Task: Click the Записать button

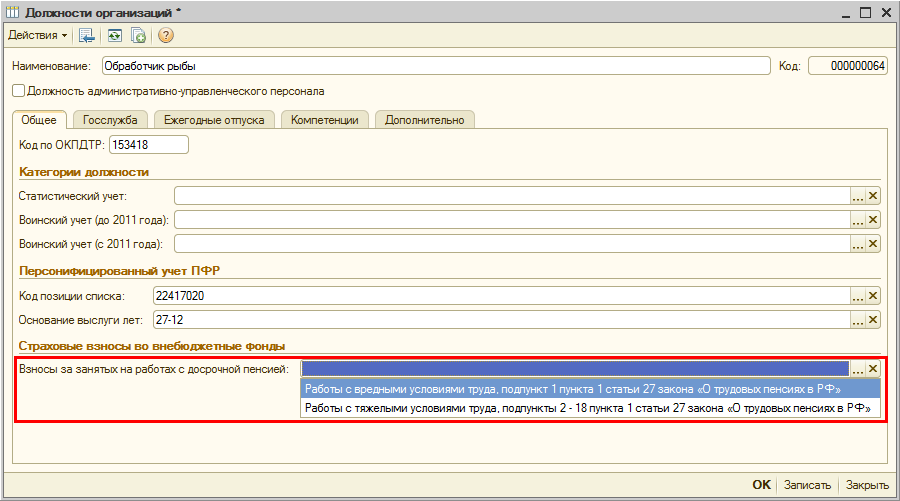Action: coord(806,485)
